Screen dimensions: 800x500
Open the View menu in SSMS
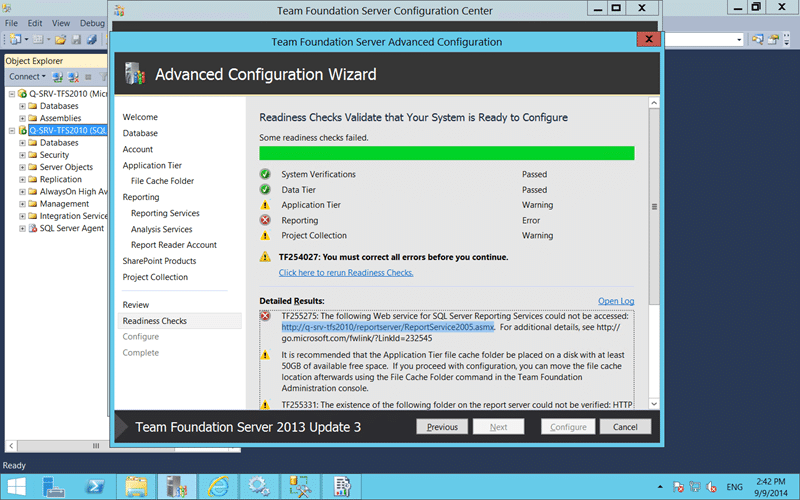61,23
